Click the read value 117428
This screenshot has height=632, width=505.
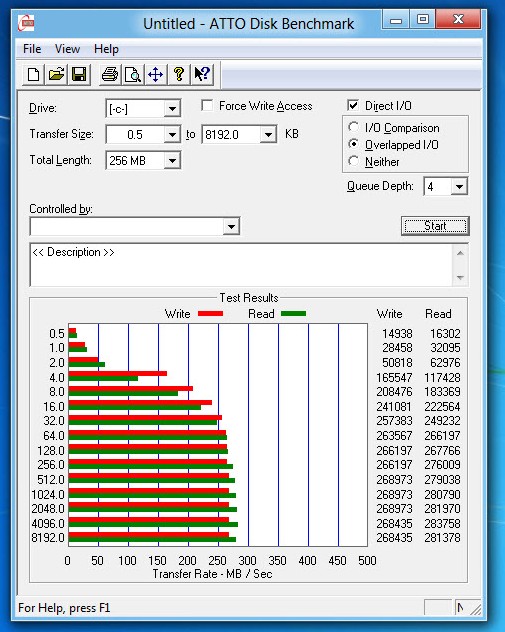pos(442,378)
